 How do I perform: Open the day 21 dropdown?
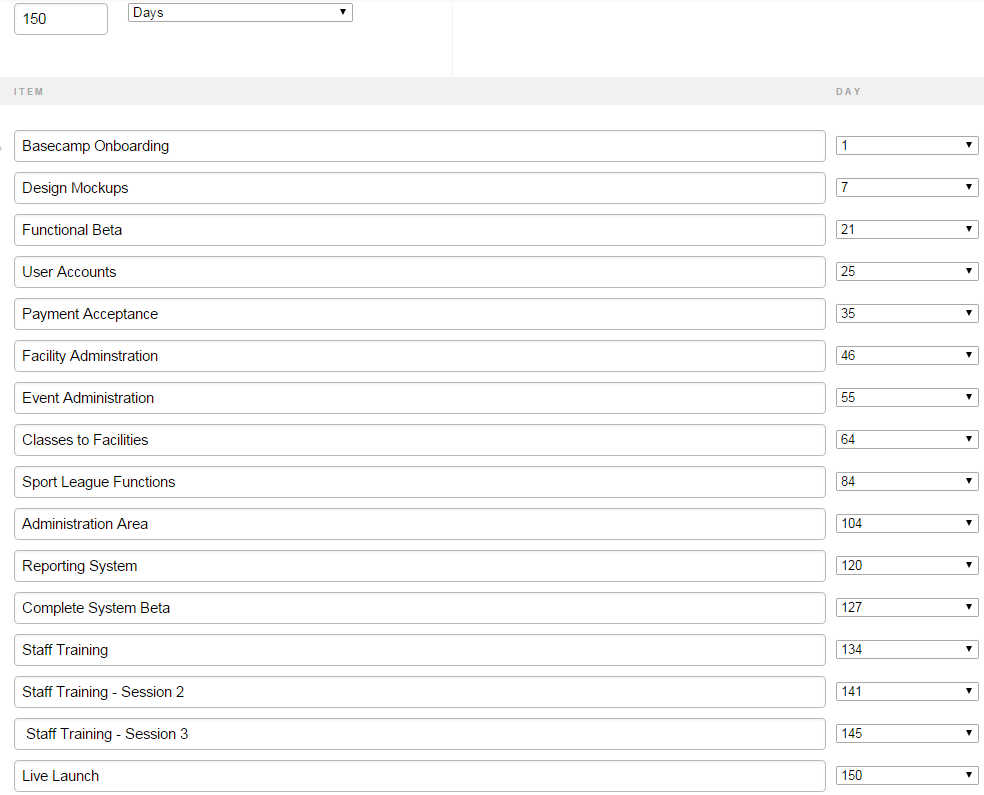pyautogui.click(x=907, y=230)
